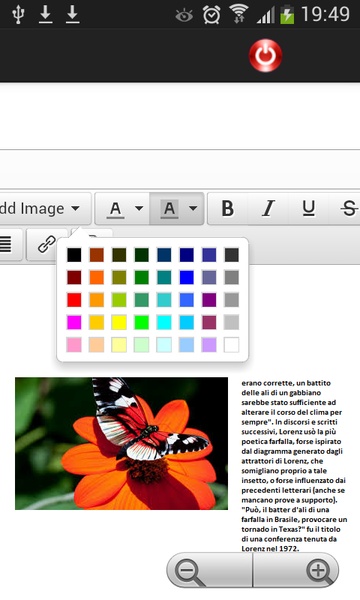This screenshot has height=600, width=360.
Task: Click the background color A icon
Action: [x=169, y=209]
